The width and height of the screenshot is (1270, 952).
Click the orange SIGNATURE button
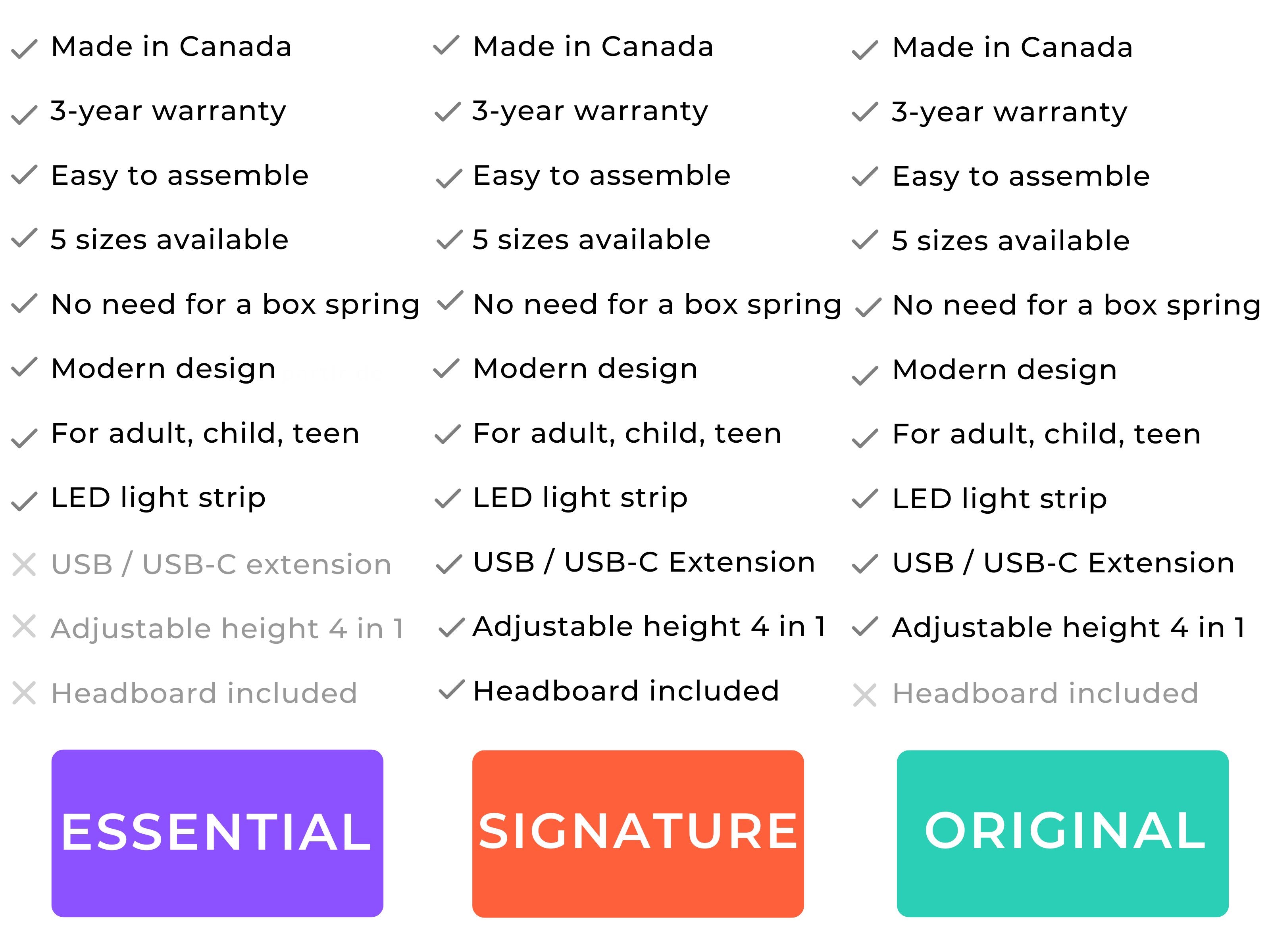tap(638, 833)
